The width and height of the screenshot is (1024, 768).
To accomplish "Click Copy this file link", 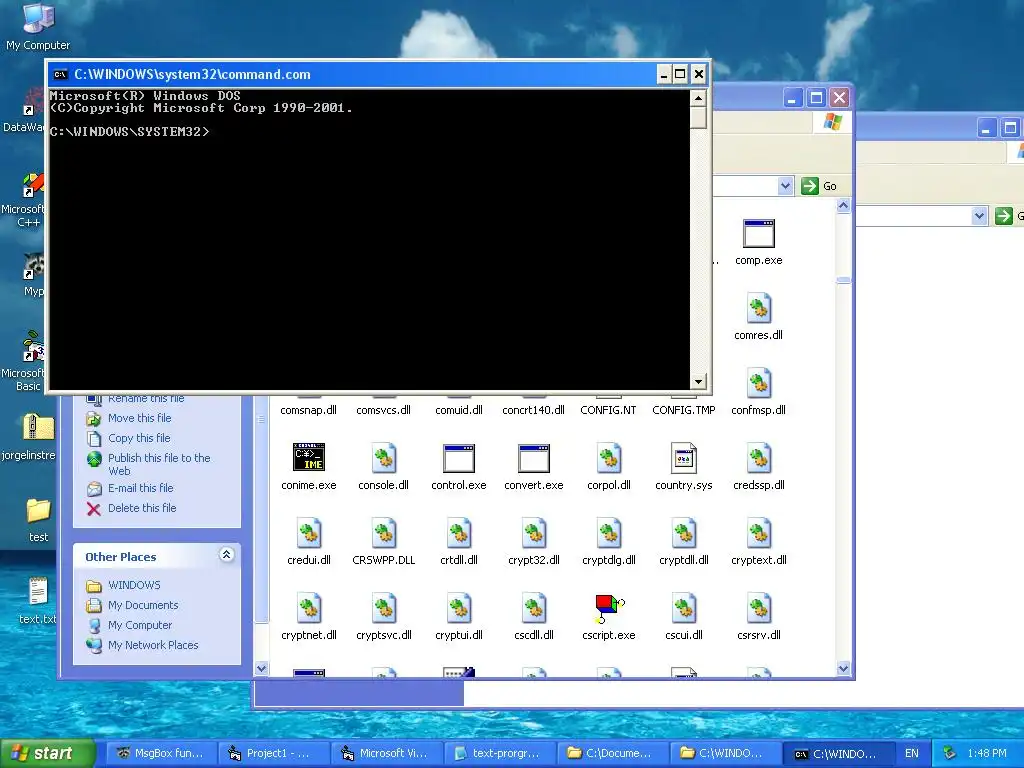I will (x=138, y=438).
